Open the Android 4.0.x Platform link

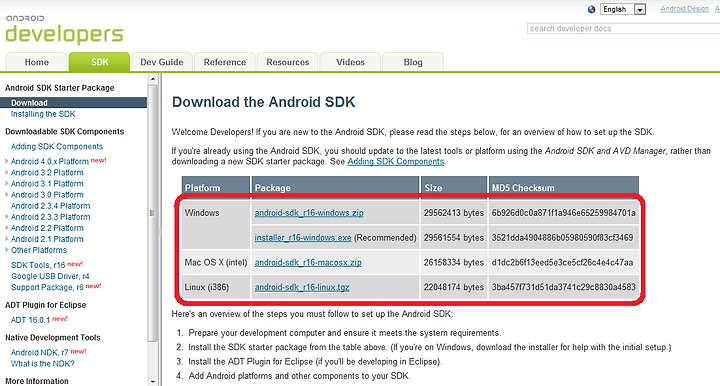click(x=50, y=162)
